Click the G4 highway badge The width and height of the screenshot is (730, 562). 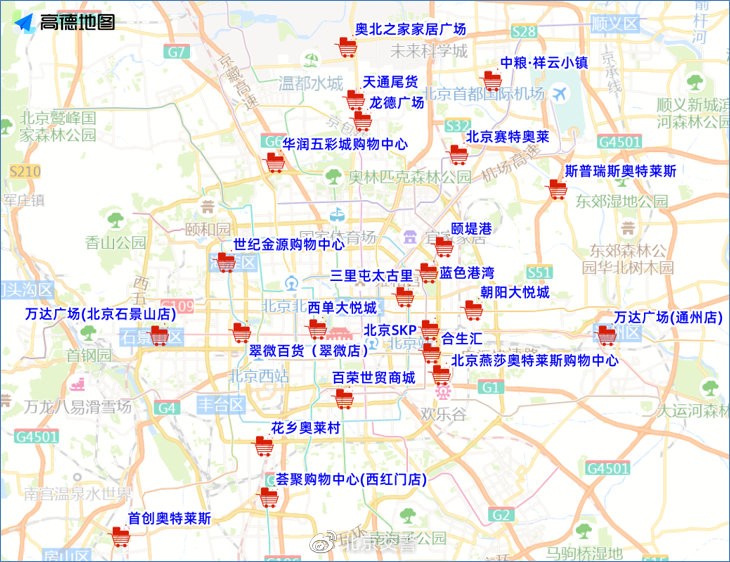[167, 408]
